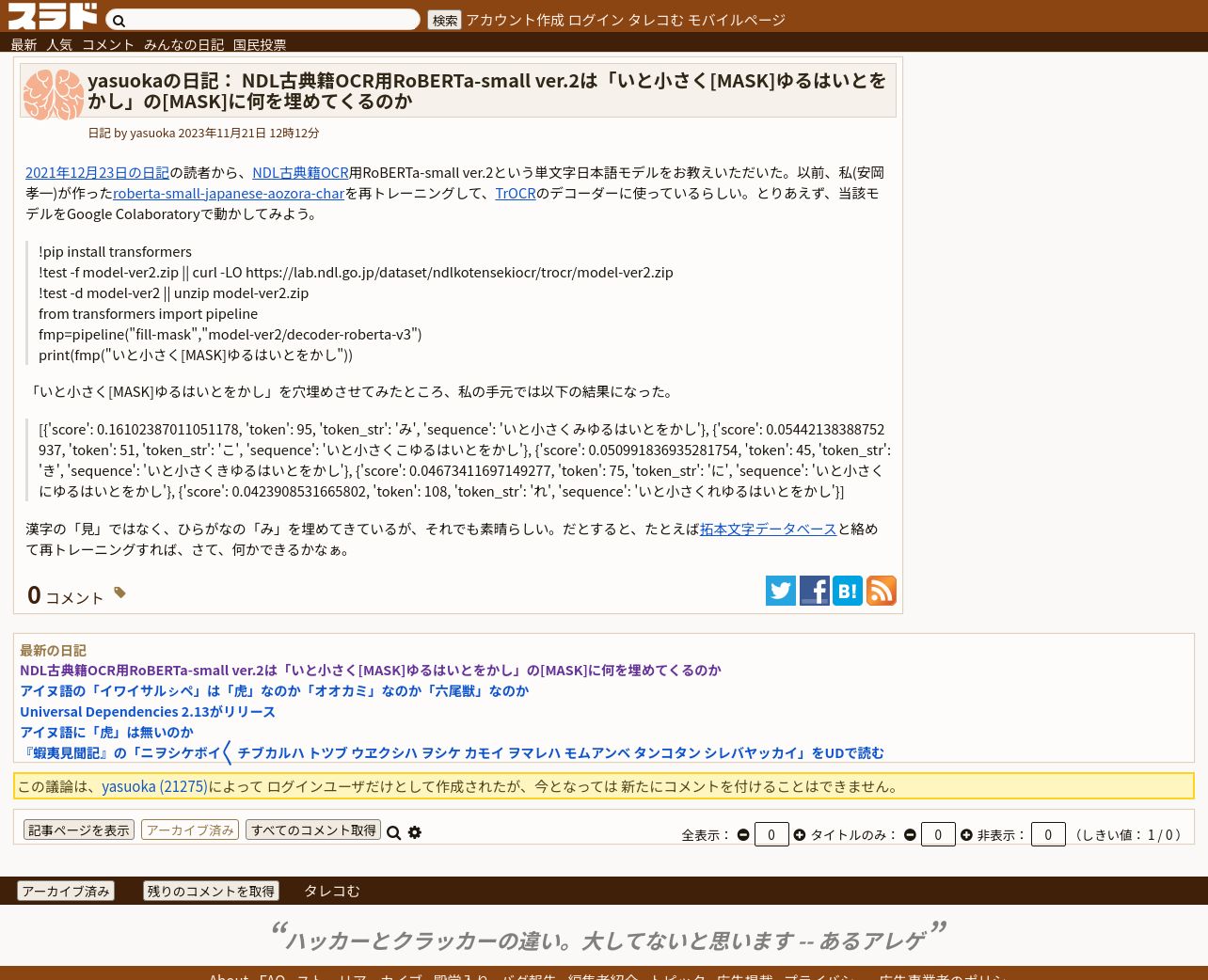The width and height of the screenshot is (1208, 980).
Task: Select the 最新 nav tab
Action: coord(24,44)
